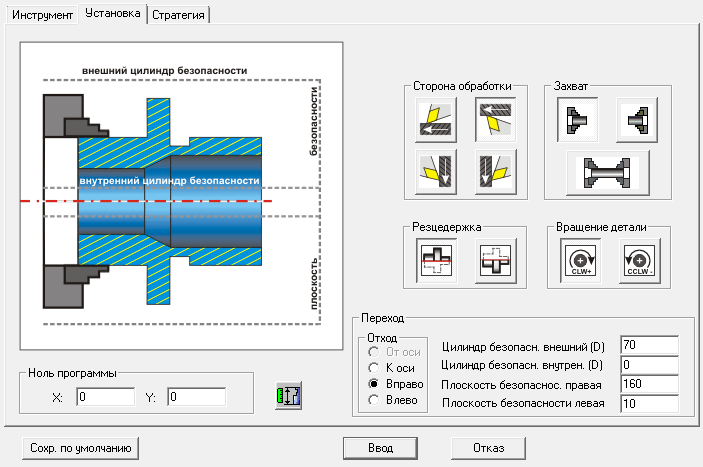The image size is (703, 467).
Task: Select right chuck grip icon
Action: tap(637, 121)
